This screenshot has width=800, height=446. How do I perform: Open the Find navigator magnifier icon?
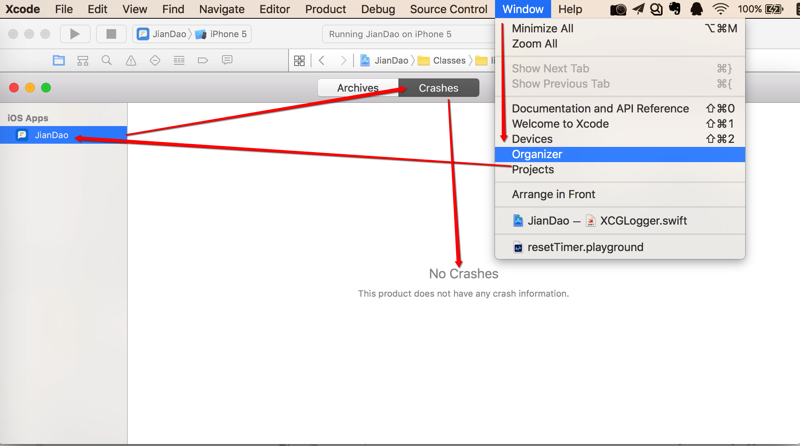tap(107, 61)
